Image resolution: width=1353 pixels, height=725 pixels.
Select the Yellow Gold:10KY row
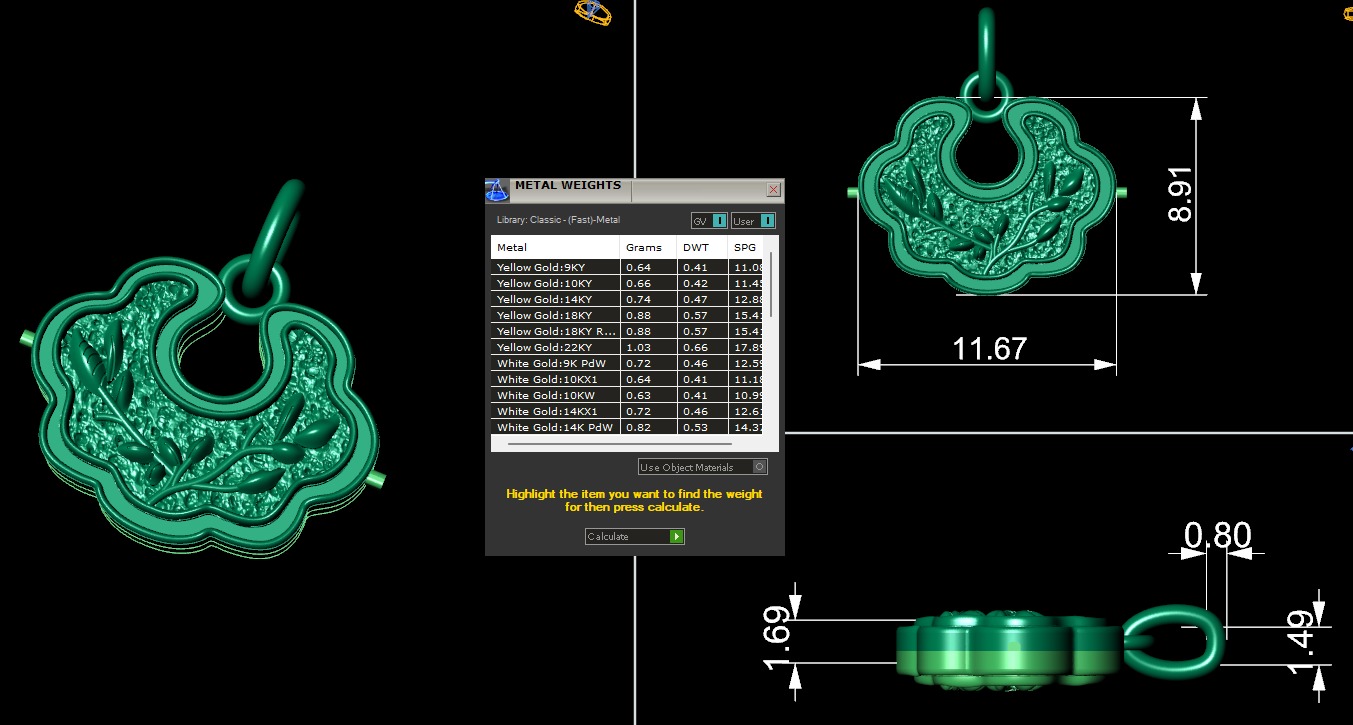pos(627,283)
